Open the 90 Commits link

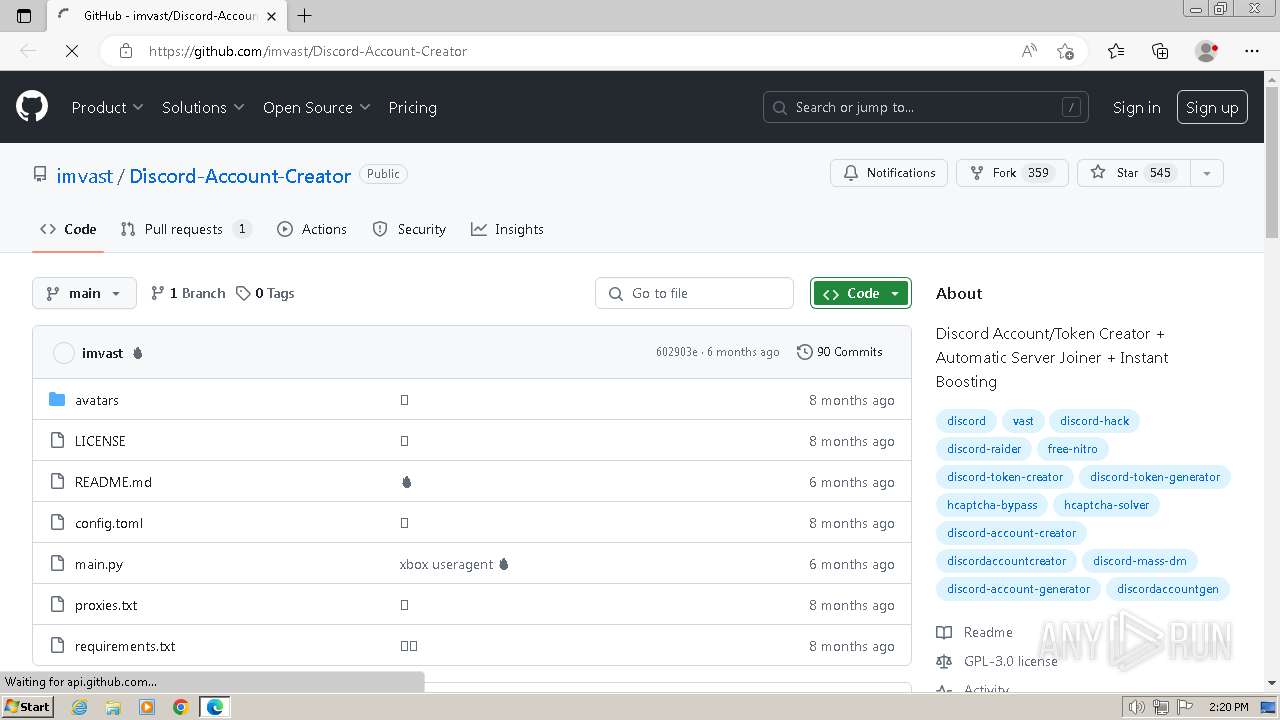pyautogui.click(x=840, y=352)
